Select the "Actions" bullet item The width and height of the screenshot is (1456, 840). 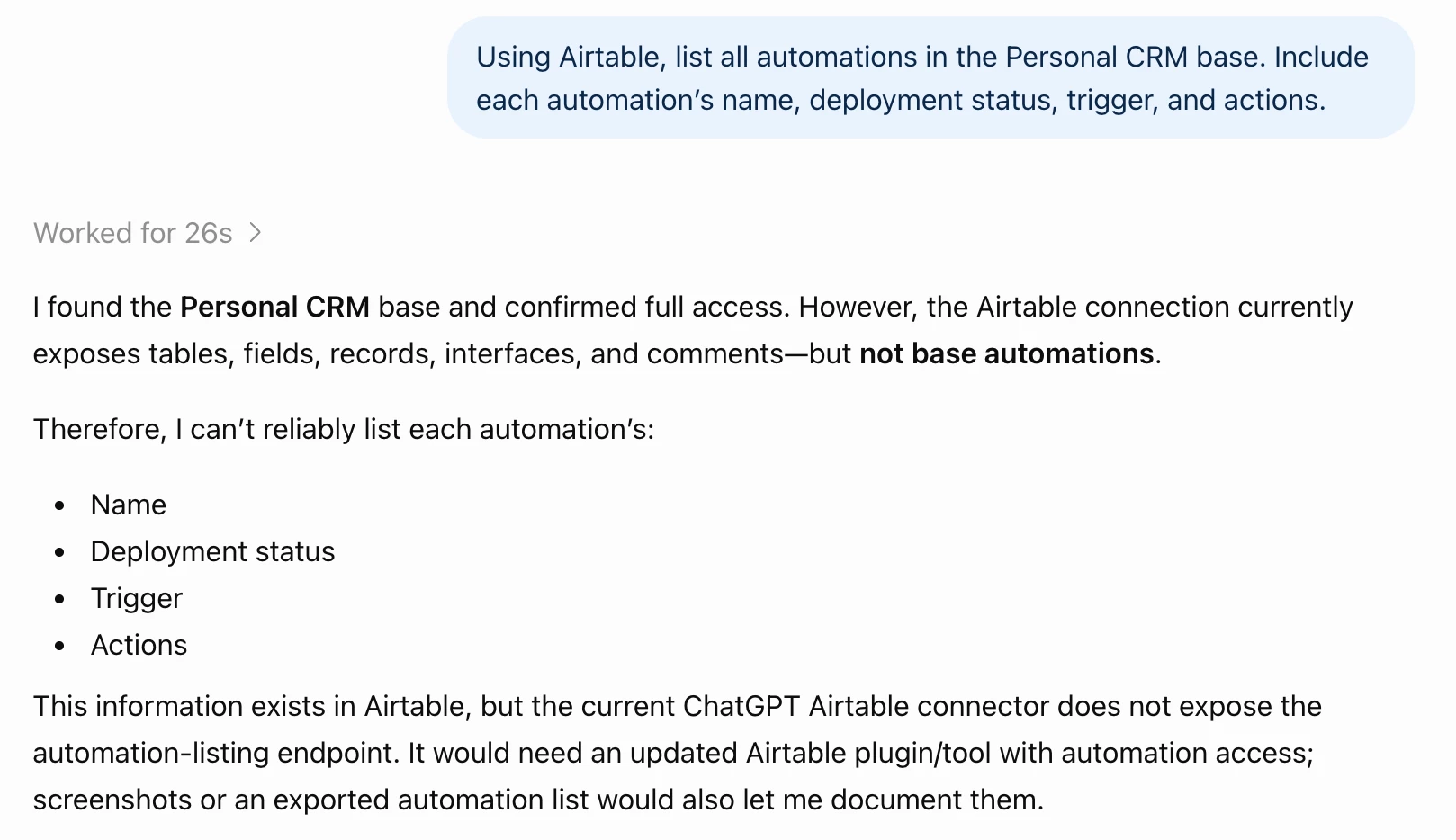pyautogui.click(x=139, y=645)
